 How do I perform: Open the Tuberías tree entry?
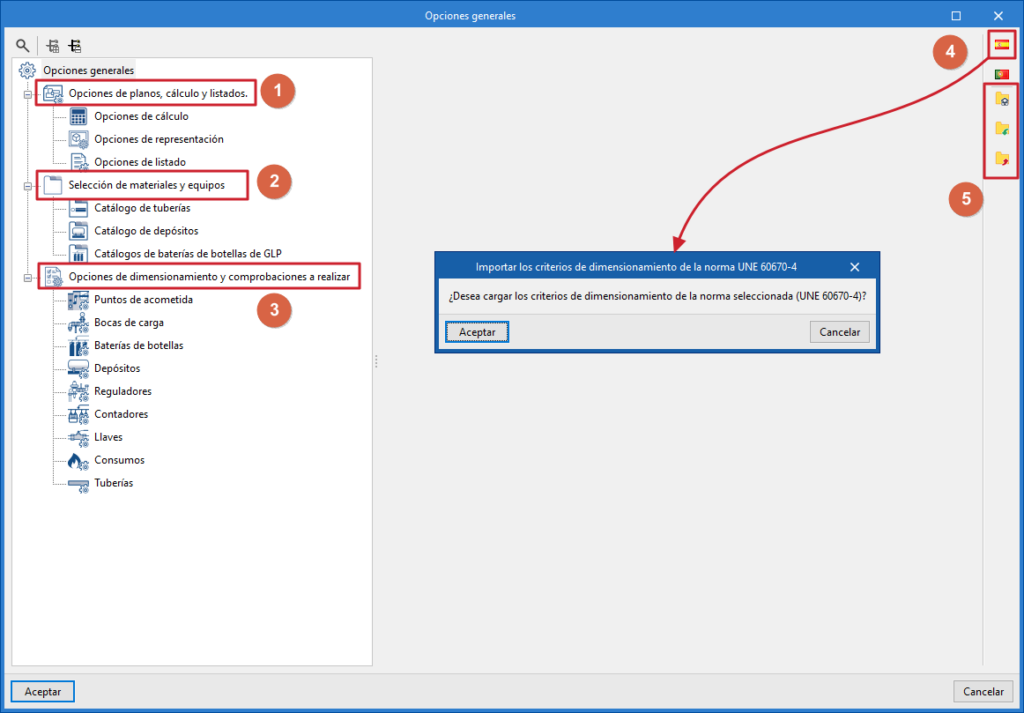click(114, 484)
